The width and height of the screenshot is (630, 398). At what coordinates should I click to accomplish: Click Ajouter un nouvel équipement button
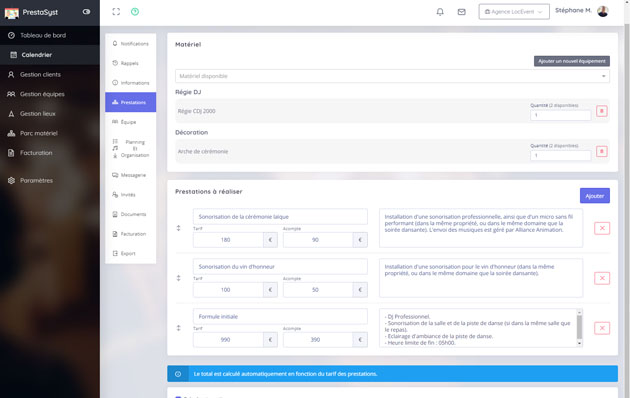point(572,61)
